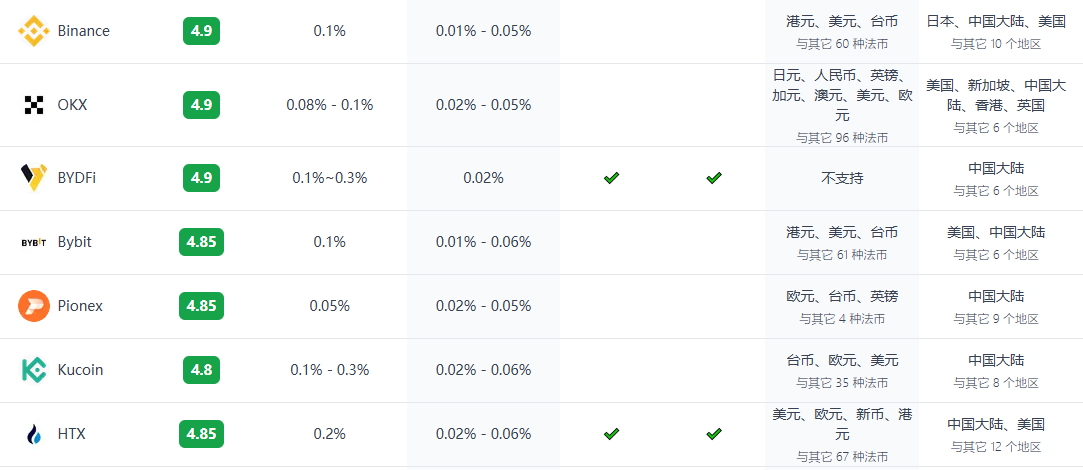Click first green checkmark in HTX row
The height and width of the screenshot is (470, 1083).
(611, 434)
